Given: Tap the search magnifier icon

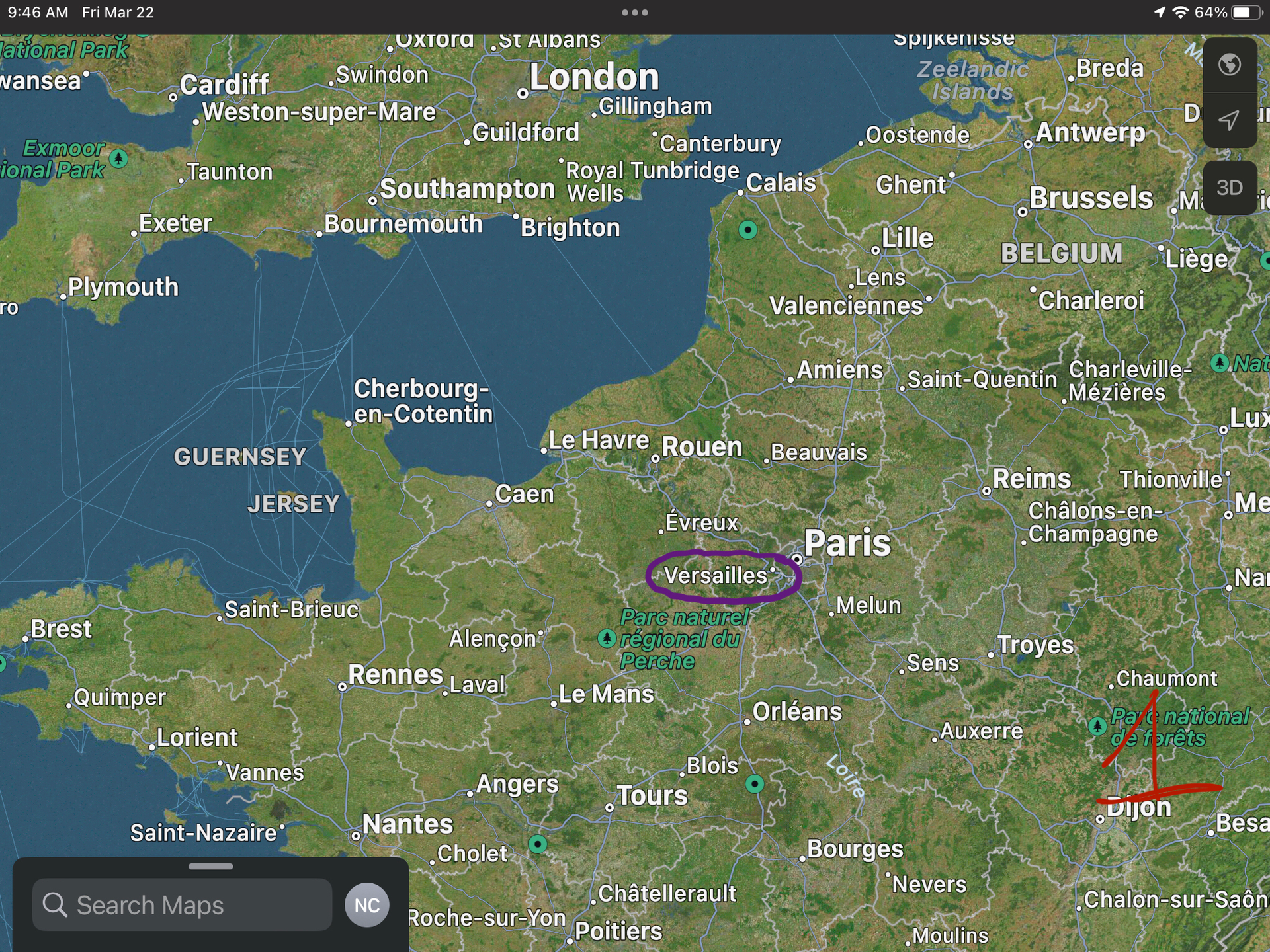Looking at the screenshot, I should [55, 905].
